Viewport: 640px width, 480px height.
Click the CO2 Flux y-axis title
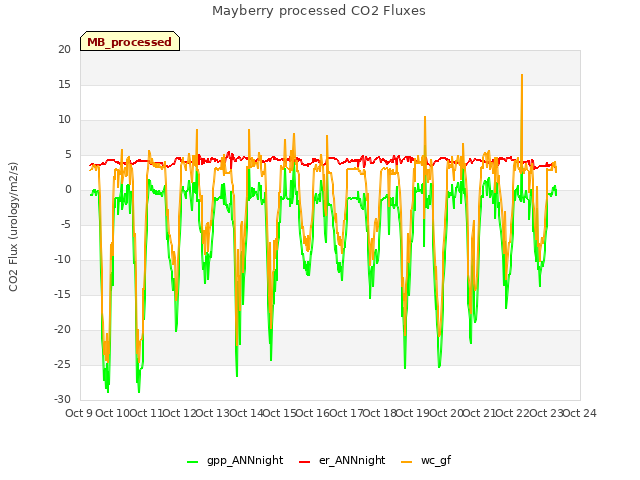[13, 227]
